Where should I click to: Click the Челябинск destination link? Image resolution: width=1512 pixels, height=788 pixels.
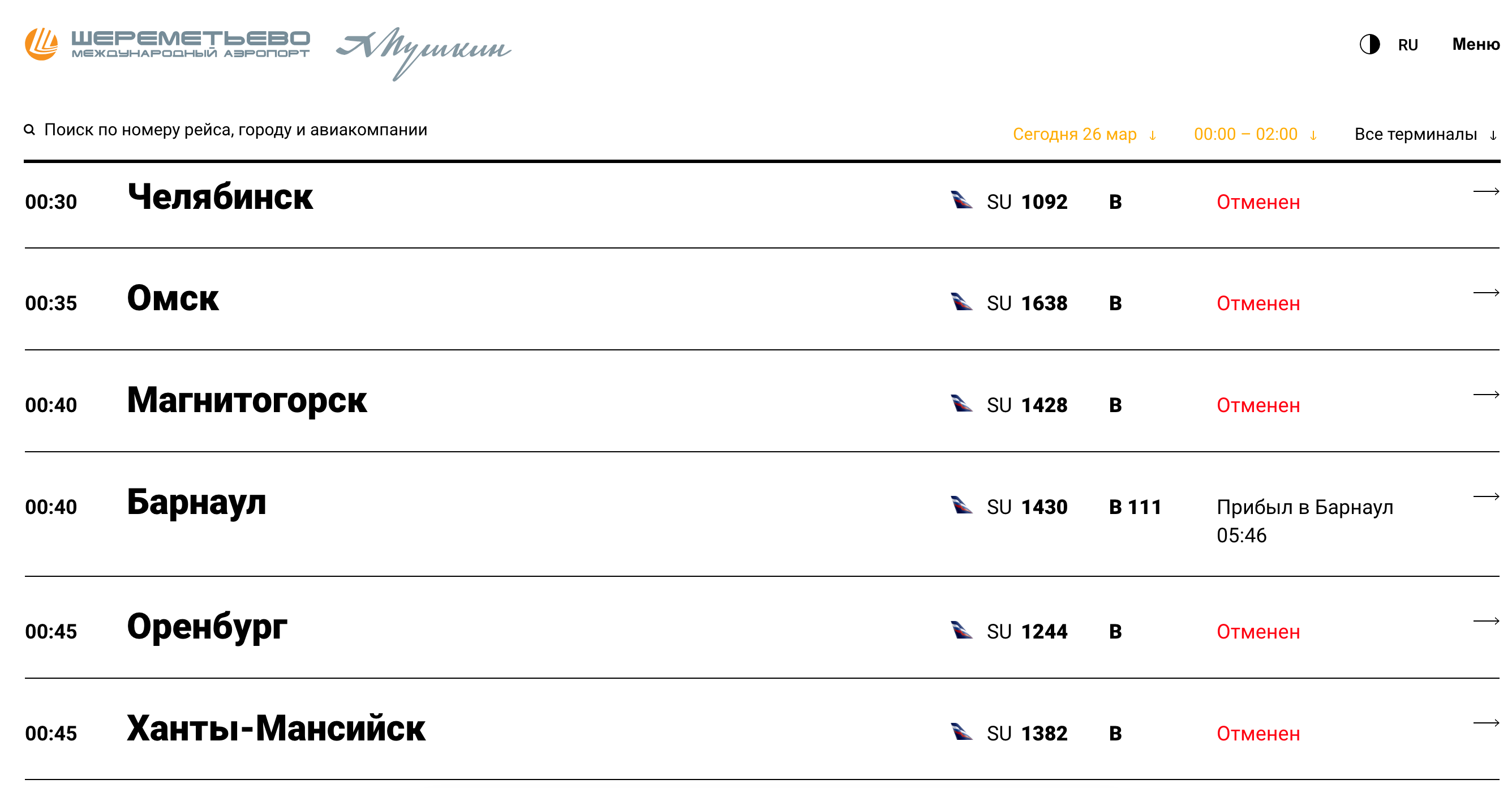coord(220,196)
